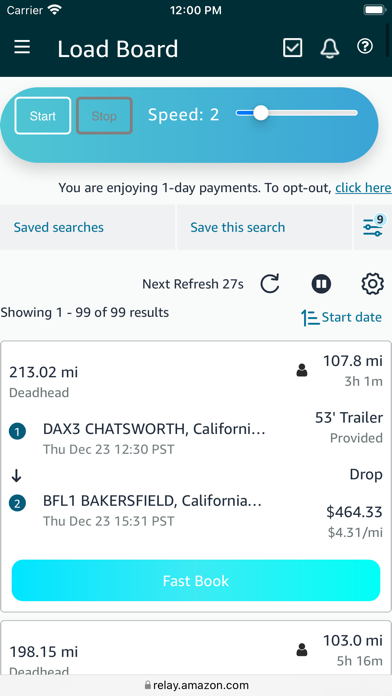Open the checklist tasks icon

tap(293, 47)
